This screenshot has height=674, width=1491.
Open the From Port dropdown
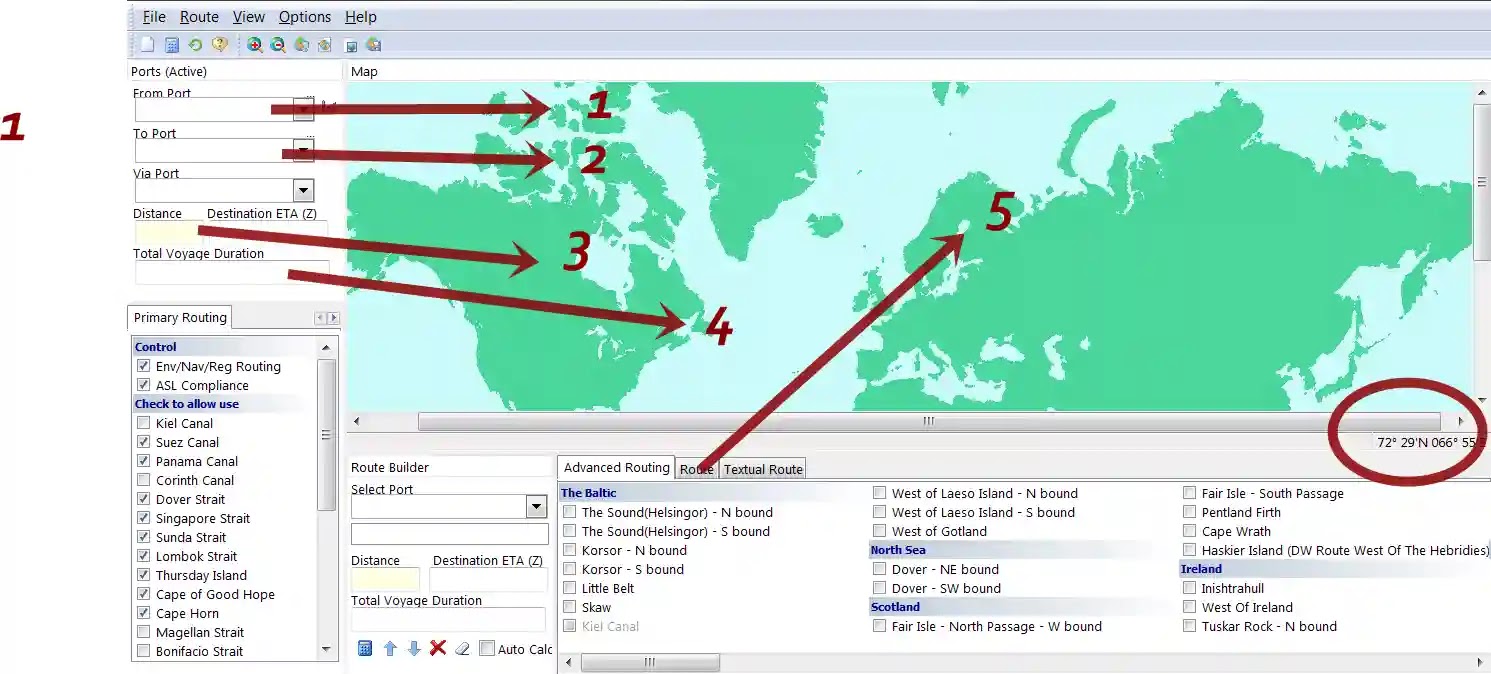click(x=303, y=110)
